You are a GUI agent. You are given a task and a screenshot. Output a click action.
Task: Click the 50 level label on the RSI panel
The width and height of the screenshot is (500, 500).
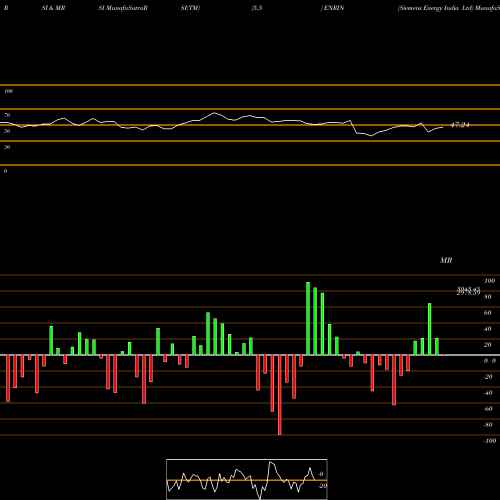[7, 131]
